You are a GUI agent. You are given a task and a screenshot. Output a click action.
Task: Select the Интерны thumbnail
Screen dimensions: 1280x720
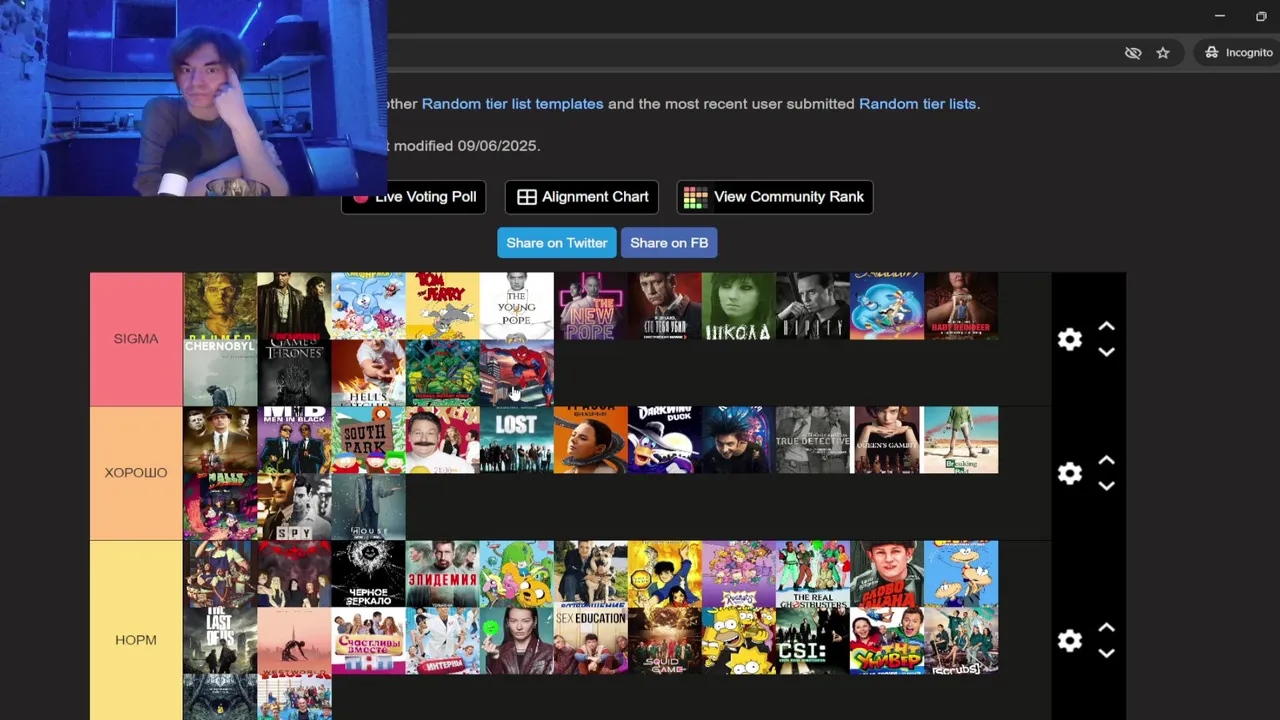[443, 641]
